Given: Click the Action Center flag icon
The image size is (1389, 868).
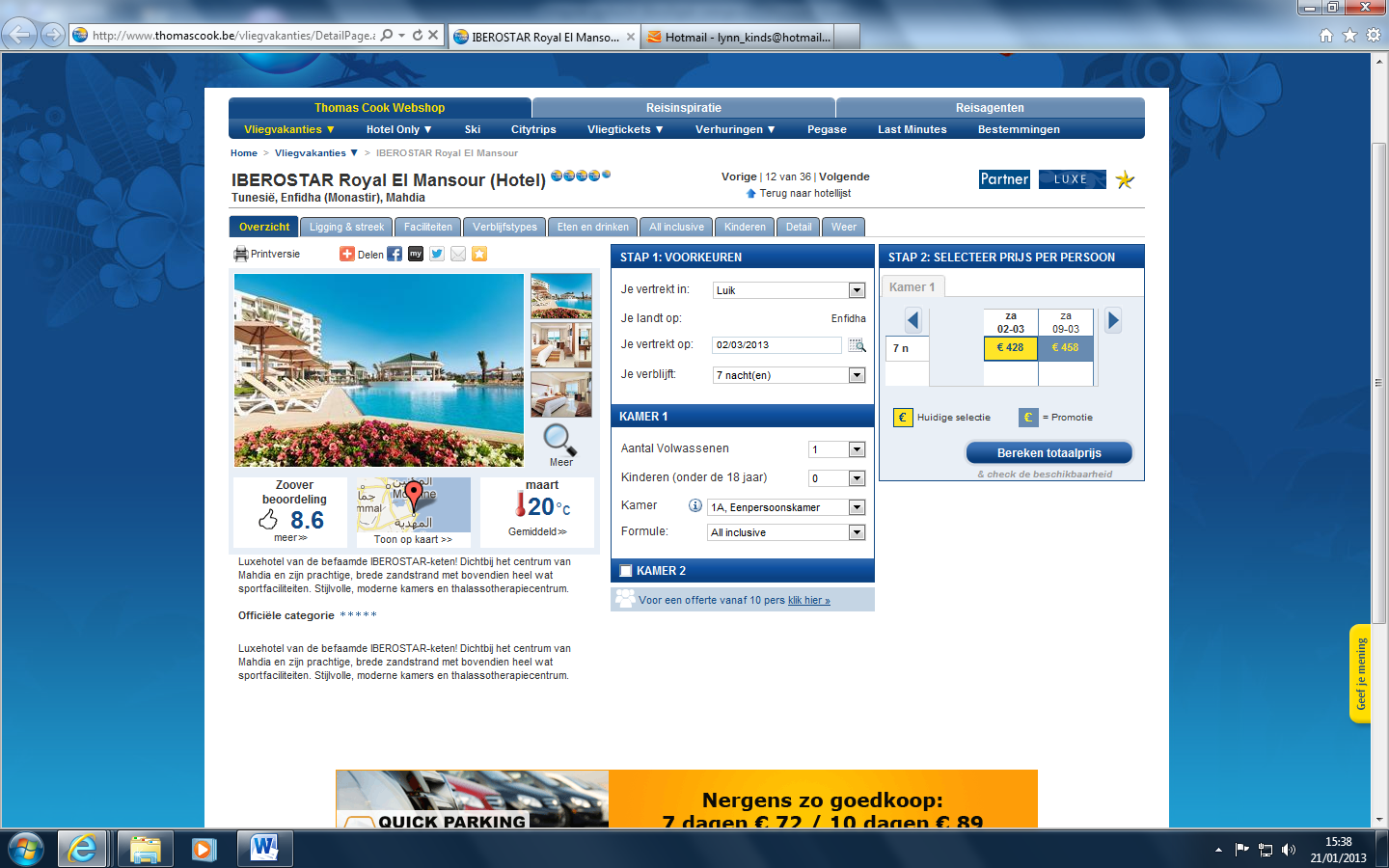Looking at the screenshot, I should pyautogui.click(x=1241, y=850).
